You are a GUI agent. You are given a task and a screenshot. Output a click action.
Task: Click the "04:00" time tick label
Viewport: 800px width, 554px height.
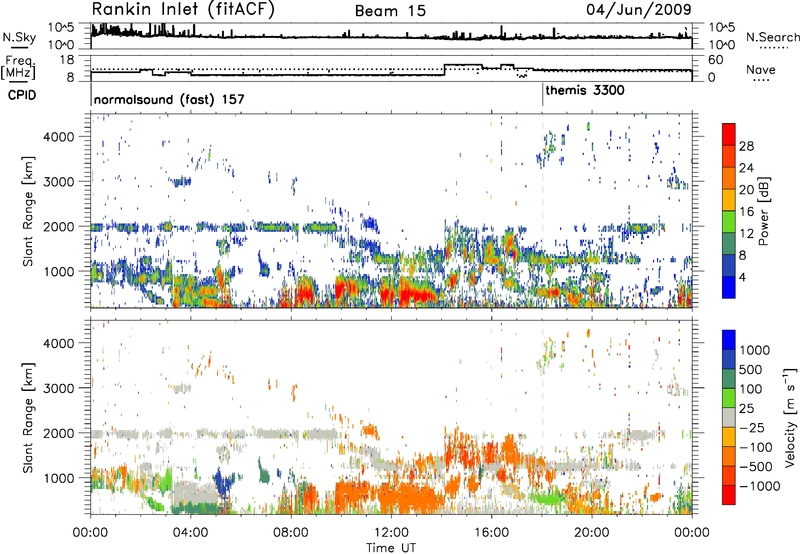pos(191,533)
